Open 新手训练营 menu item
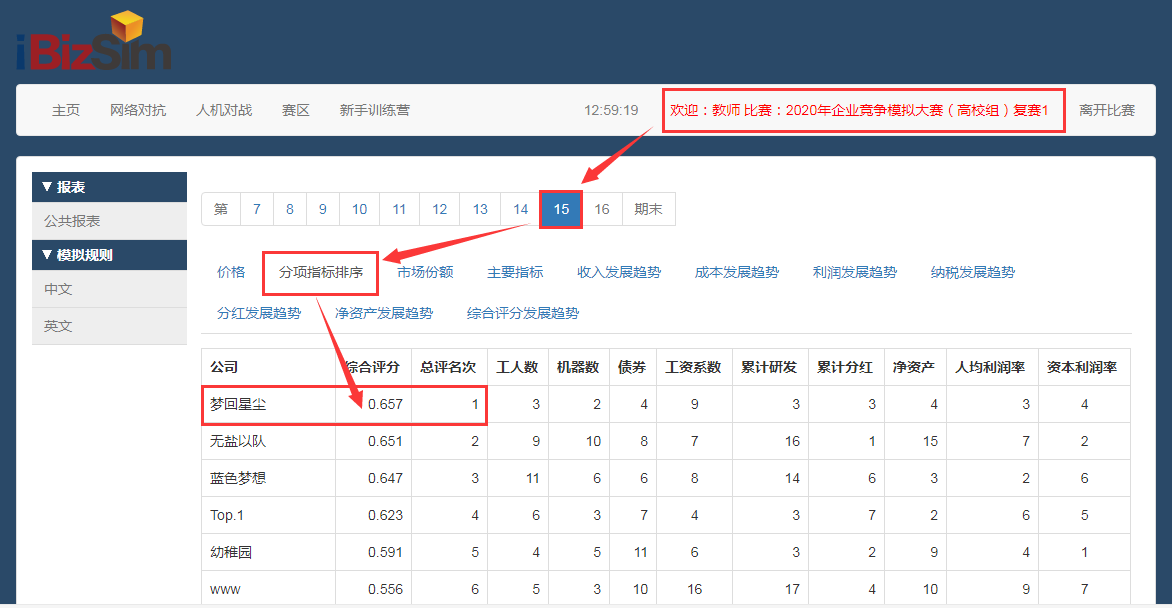Viewport: 1172px width, 608px height. coord(374,110)
